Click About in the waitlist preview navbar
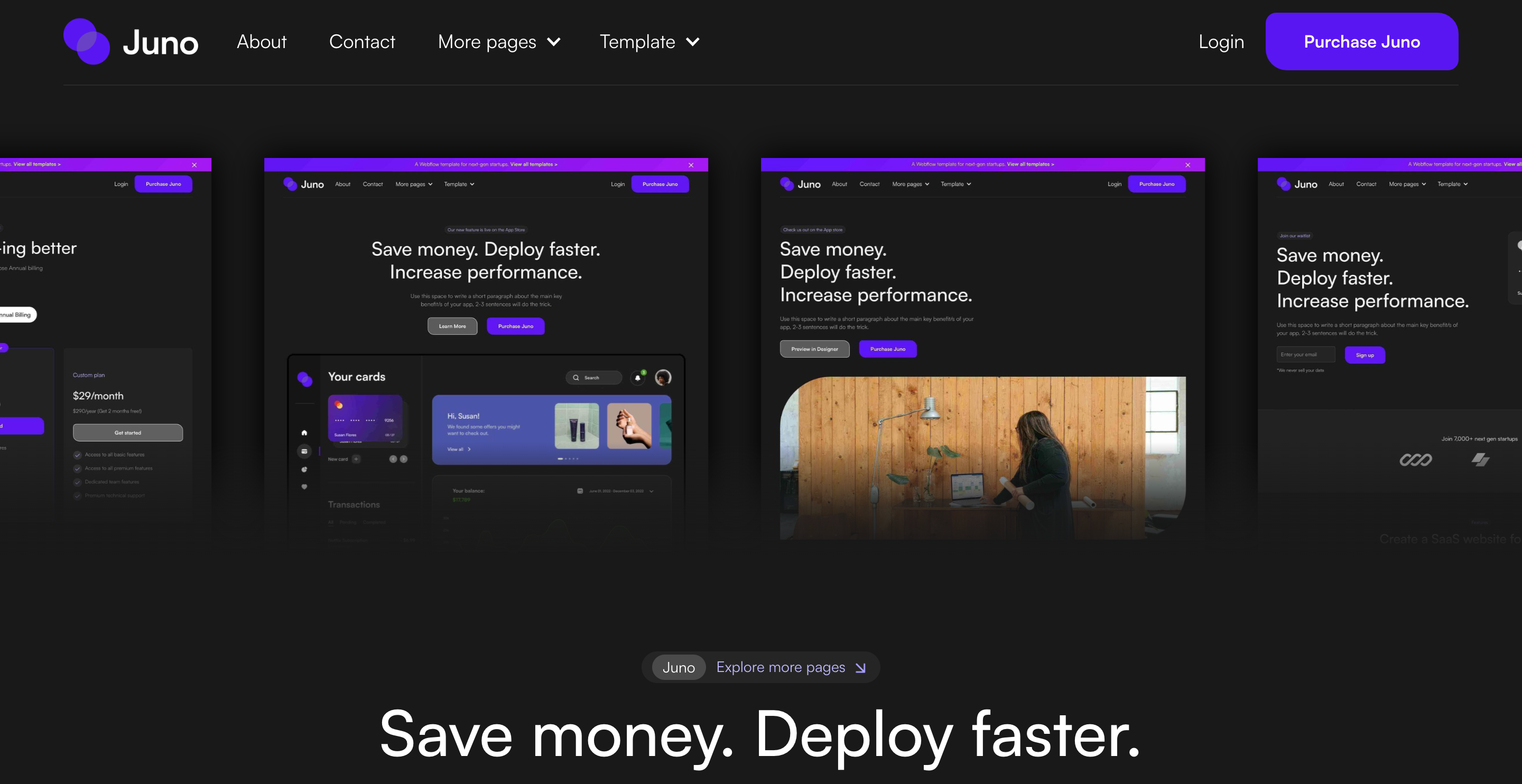The width and height of the screenshot is (1522, 784). [x=1337, y=184]
